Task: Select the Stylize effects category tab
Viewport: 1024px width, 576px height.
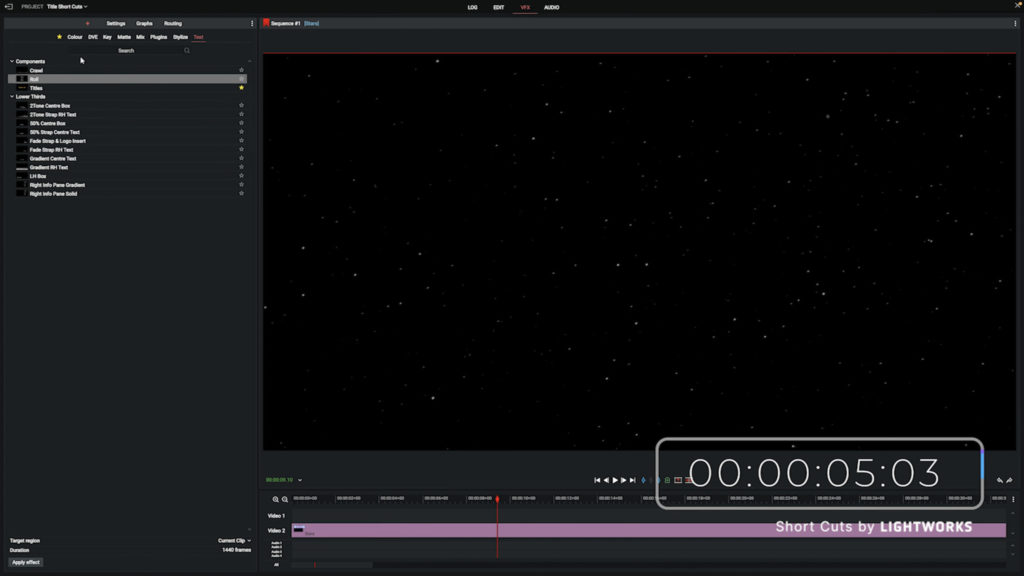Action: click(x=180, y=37)
